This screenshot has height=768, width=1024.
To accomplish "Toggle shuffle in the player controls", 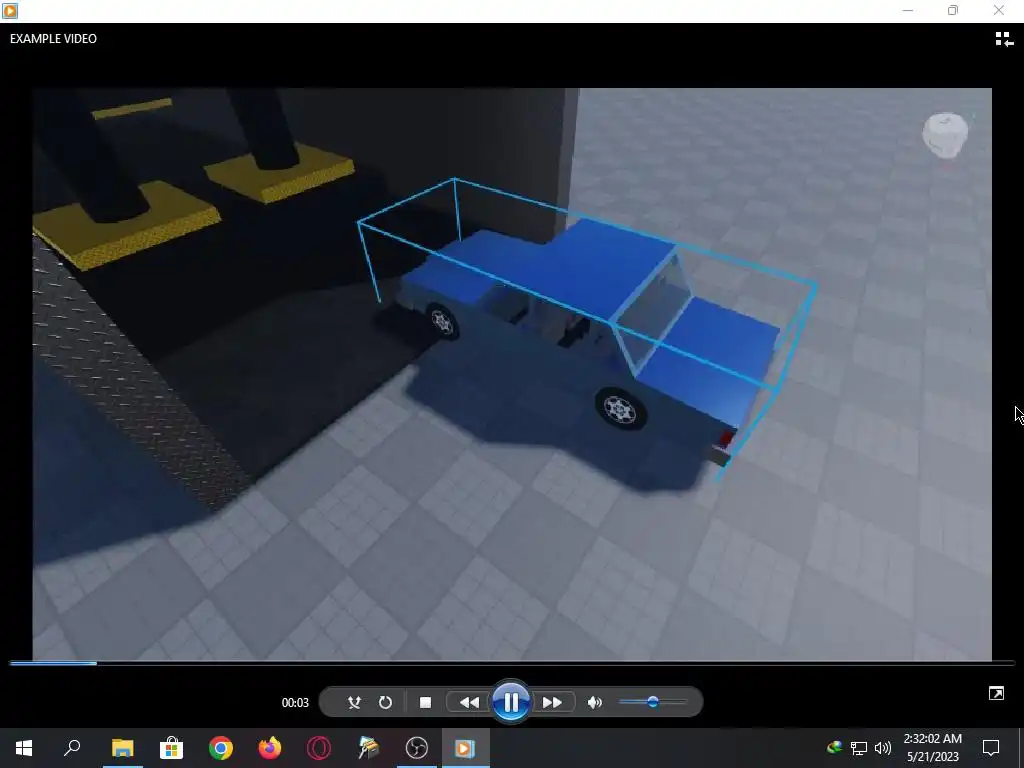I will click(354, 703).
